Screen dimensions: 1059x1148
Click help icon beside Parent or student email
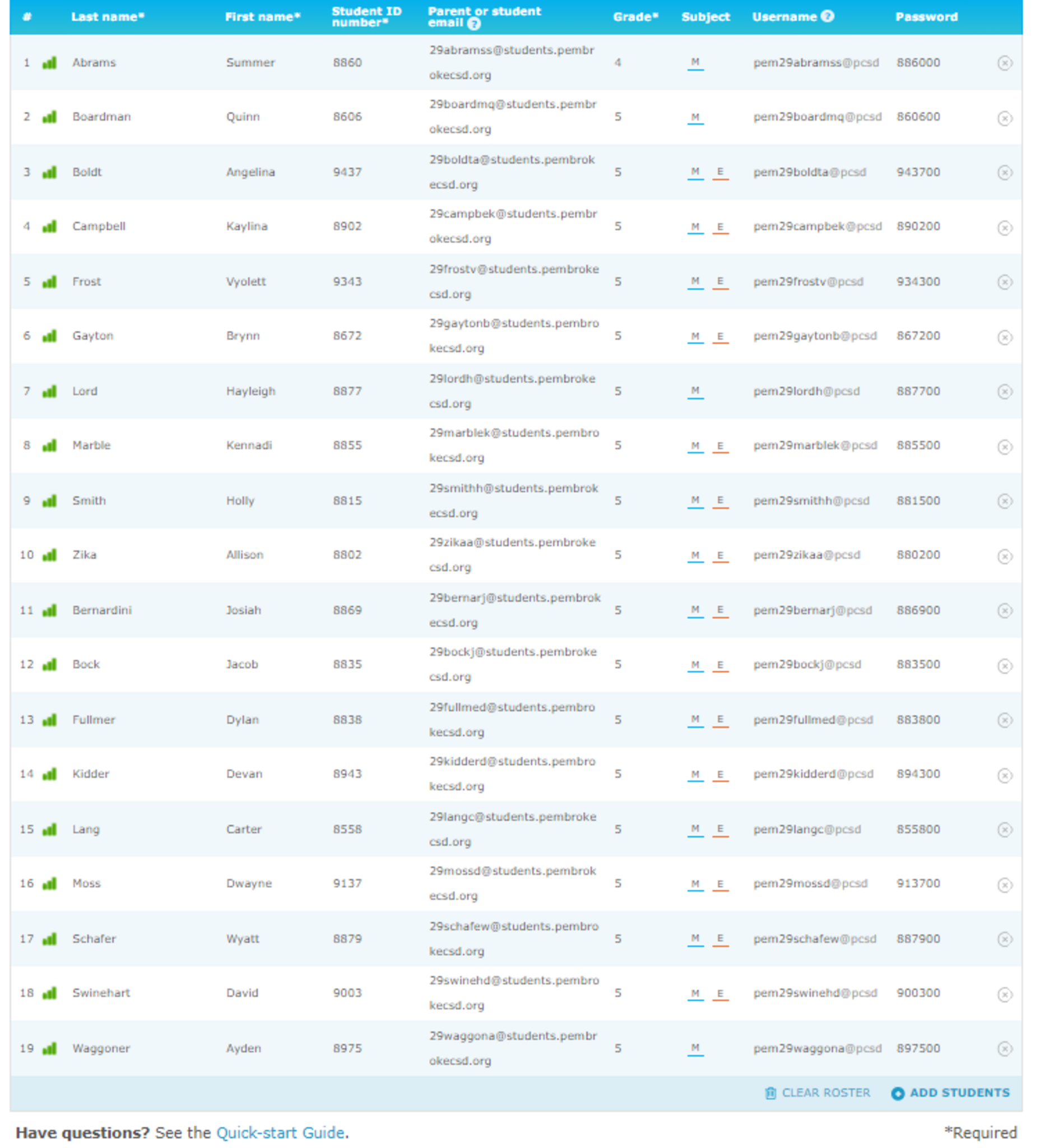click(x=473, y=24)
